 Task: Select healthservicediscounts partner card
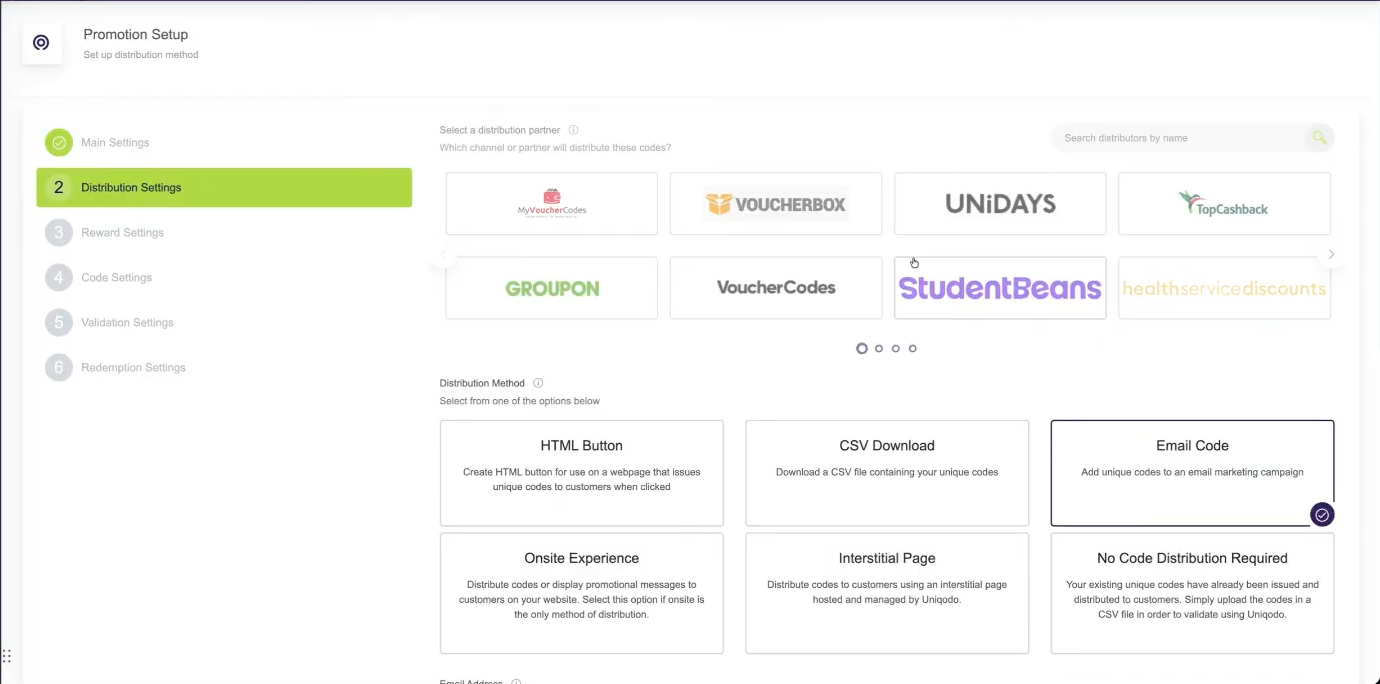point(1224,288)
